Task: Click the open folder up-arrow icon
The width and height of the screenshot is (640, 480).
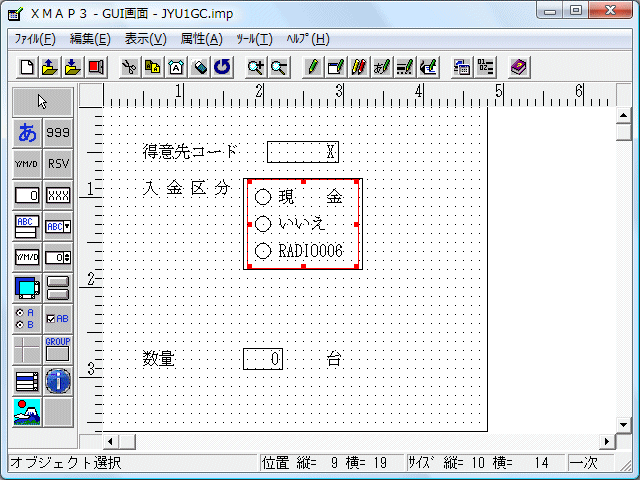Action: tap(50, 67)
